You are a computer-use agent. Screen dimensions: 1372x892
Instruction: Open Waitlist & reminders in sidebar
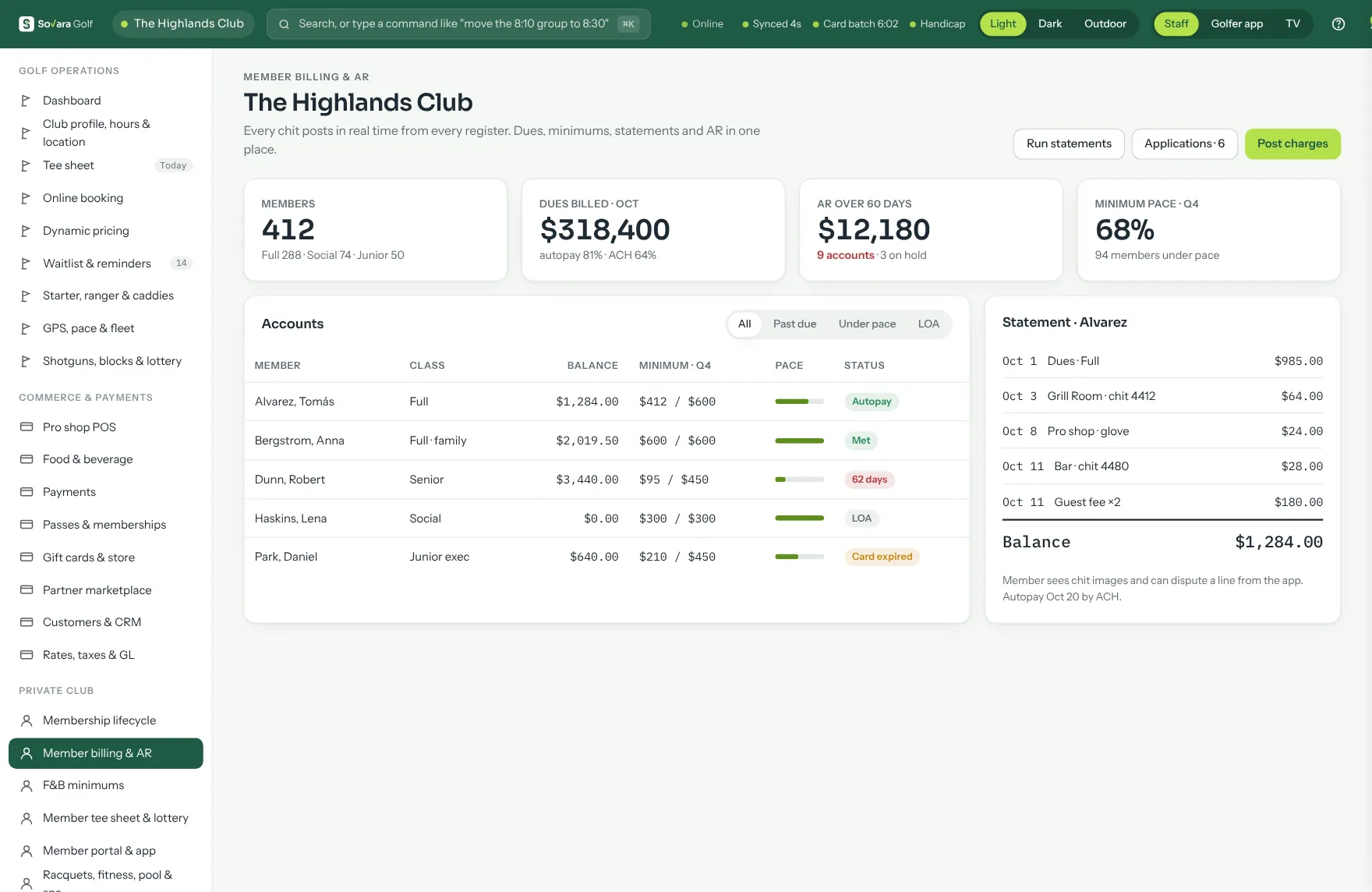[x=105, y=264]
